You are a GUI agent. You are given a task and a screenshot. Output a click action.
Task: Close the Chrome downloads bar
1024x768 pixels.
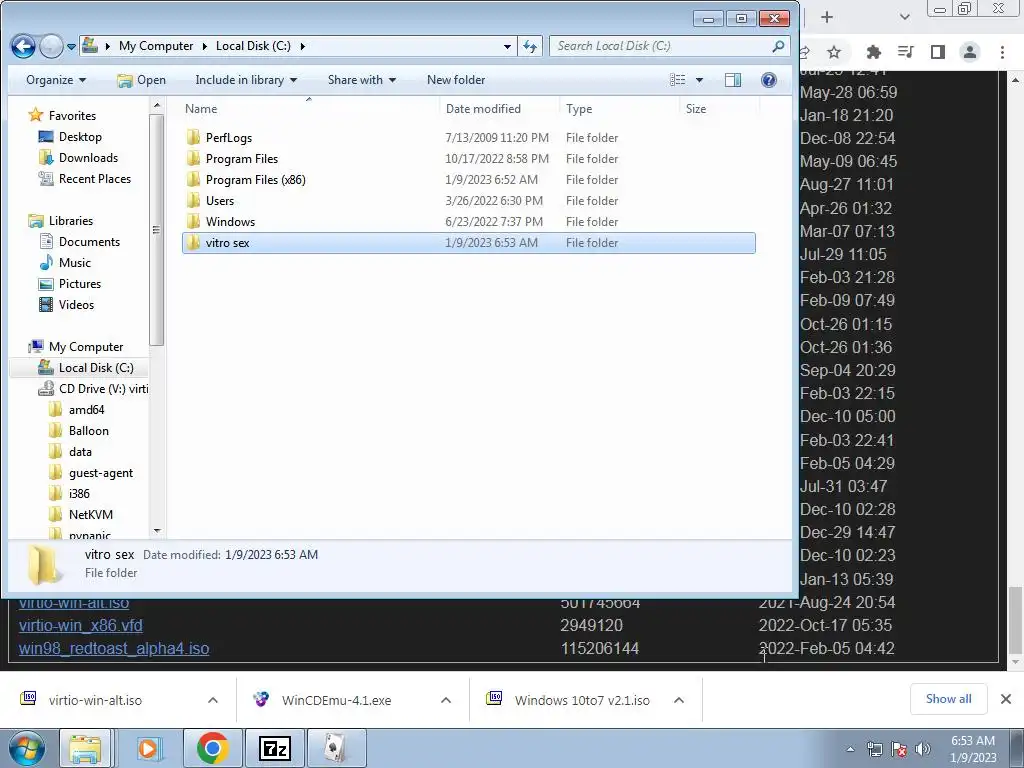[1006, 699]
